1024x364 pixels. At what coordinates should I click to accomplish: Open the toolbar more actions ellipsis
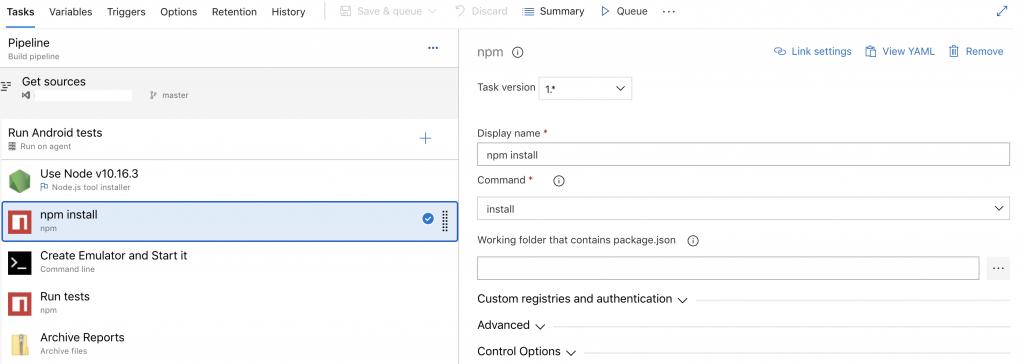coord(669,12)
